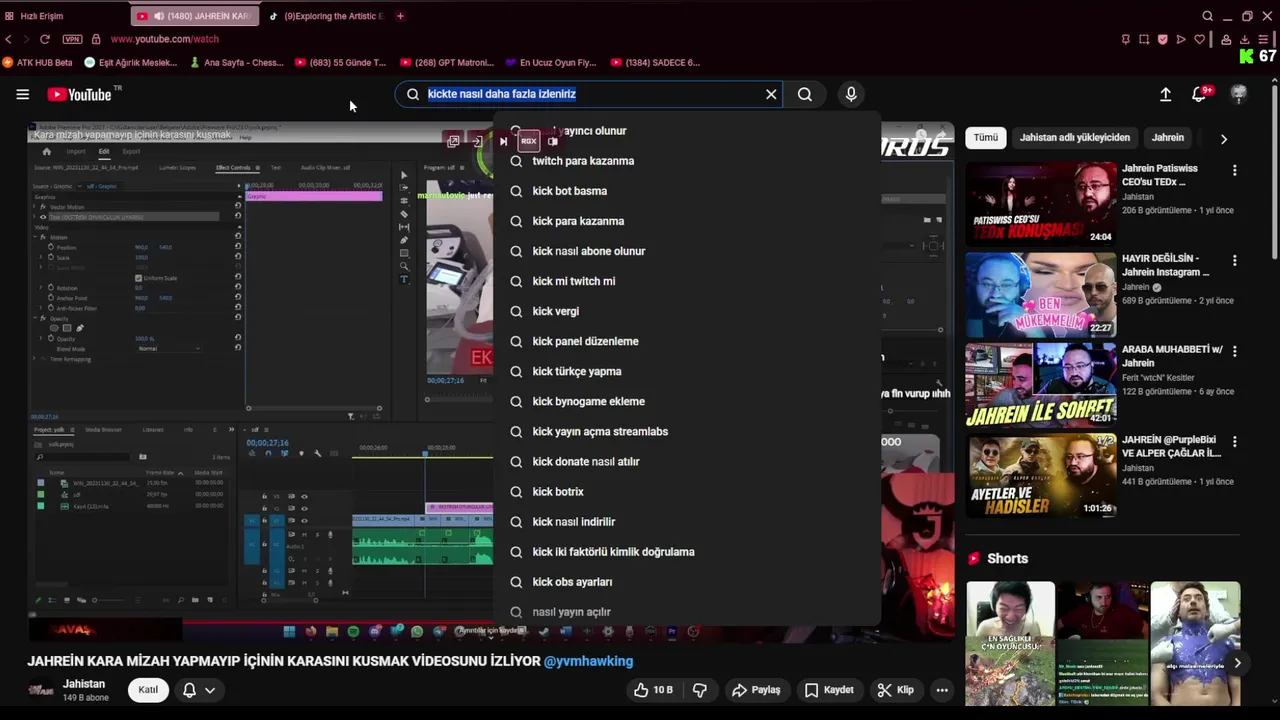Select suggestion 'kick vergi'
1280x720 pixels.
coord(687,311)
